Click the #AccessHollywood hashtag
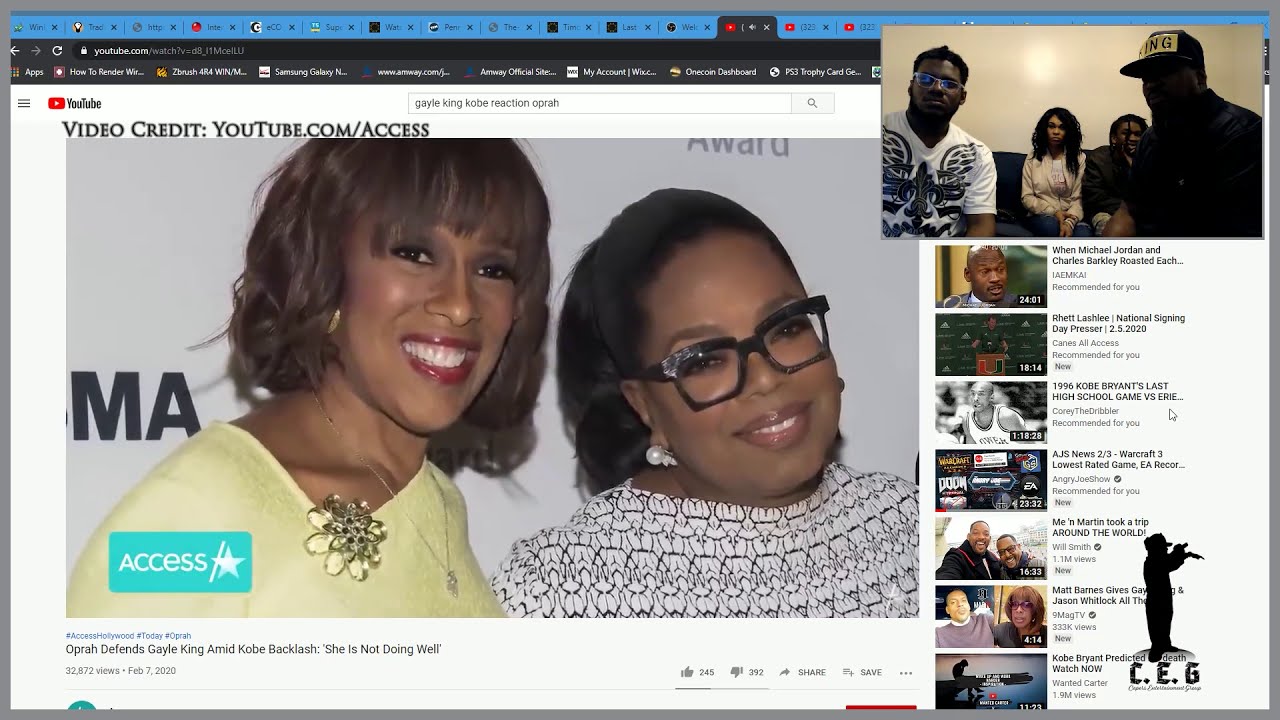The image size is (1280, 720). [100, 636]
